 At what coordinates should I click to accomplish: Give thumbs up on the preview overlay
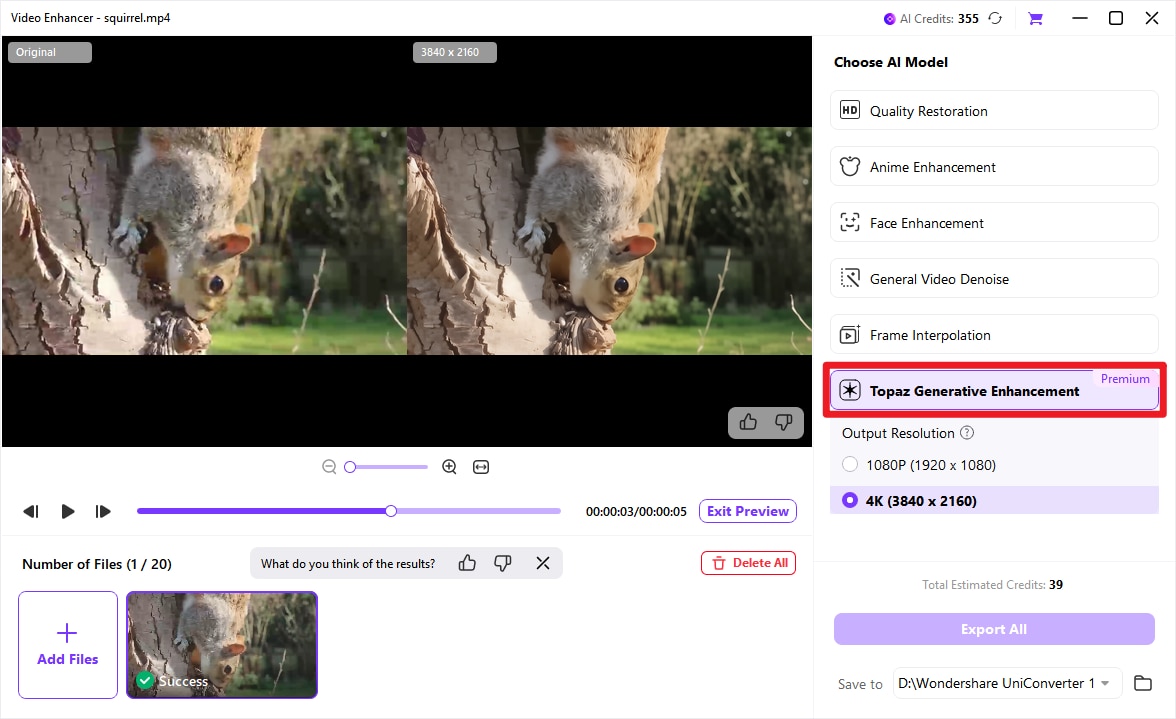[748, 422]
